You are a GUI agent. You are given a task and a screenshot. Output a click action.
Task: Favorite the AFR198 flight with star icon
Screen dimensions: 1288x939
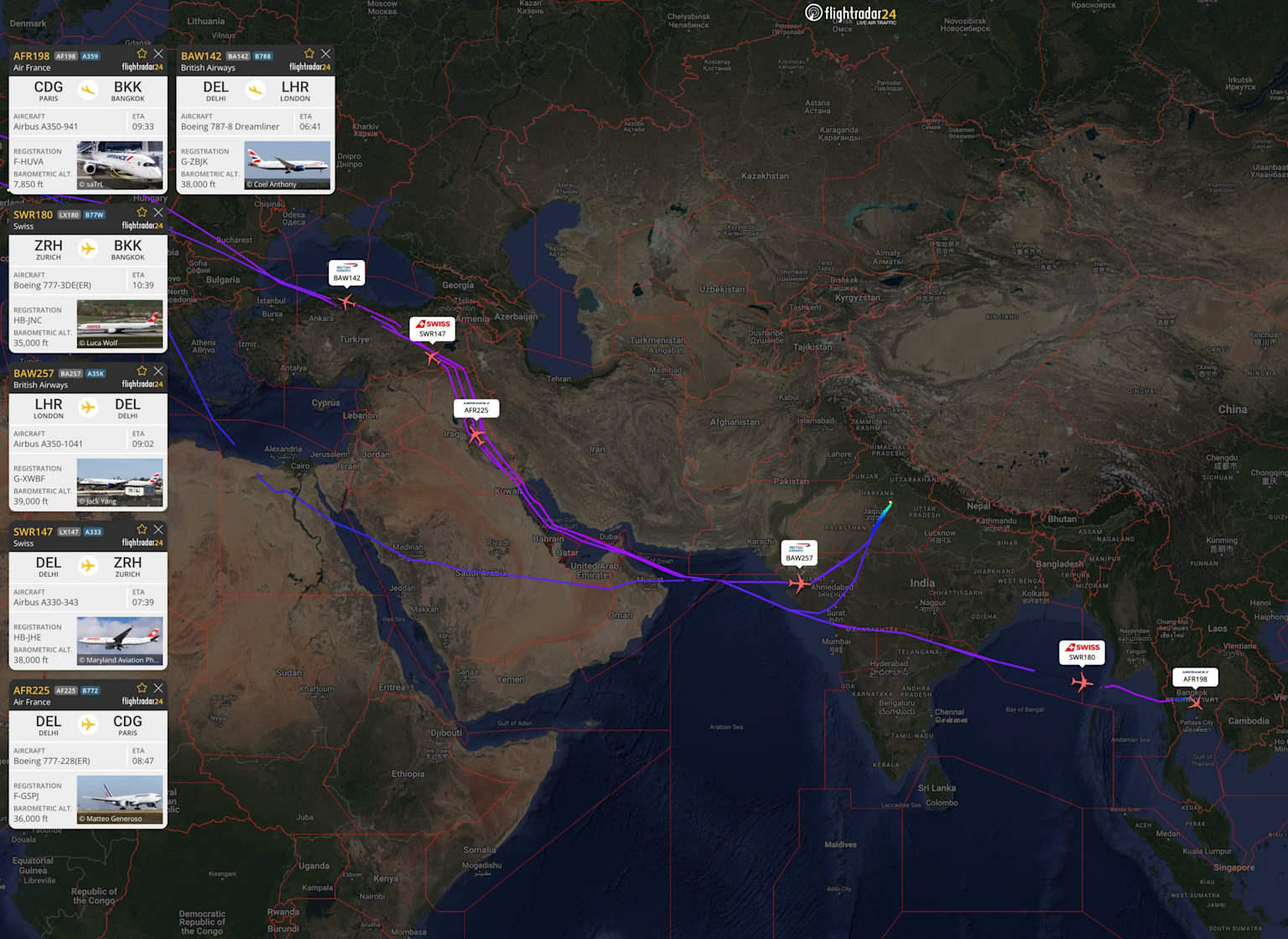click(x=142, y=54)
